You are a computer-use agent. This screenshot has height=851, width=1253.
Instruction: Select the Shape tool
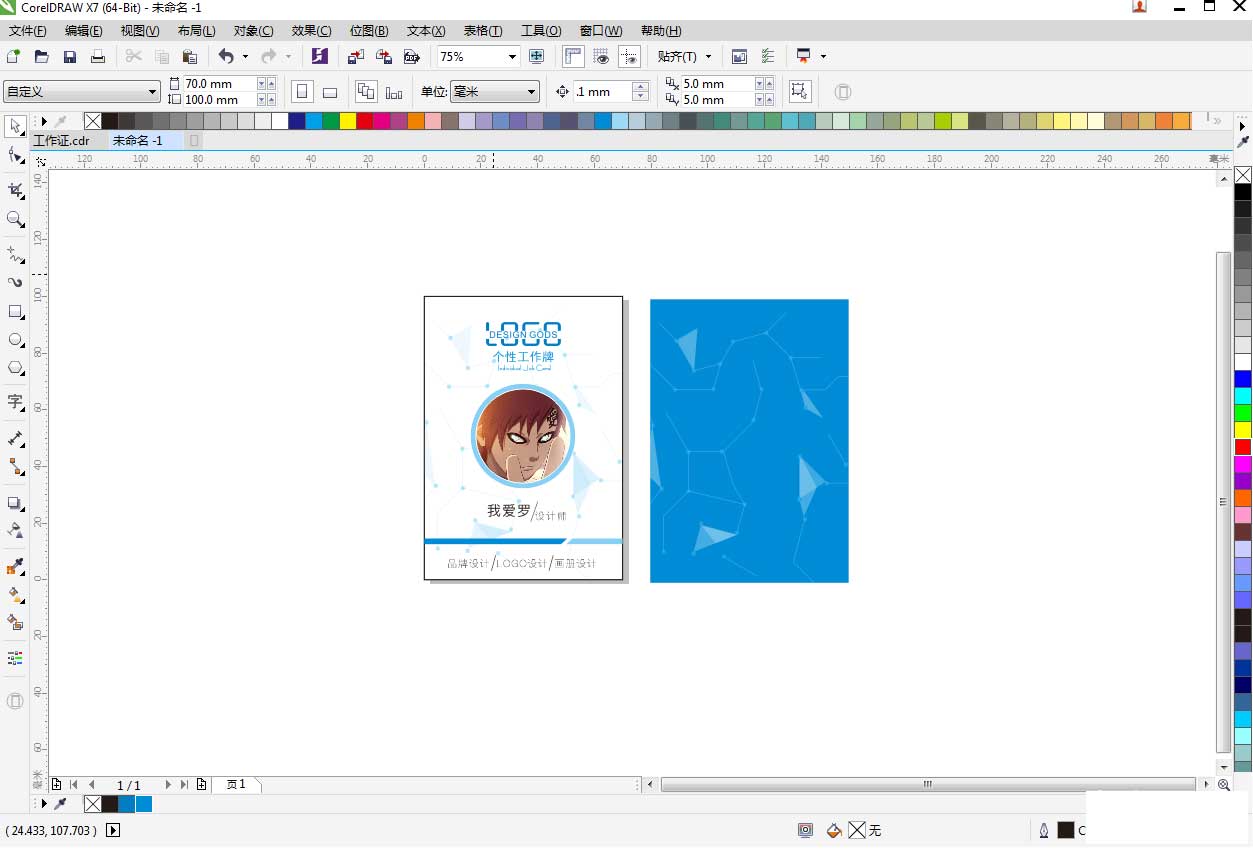tap(15, 155)
